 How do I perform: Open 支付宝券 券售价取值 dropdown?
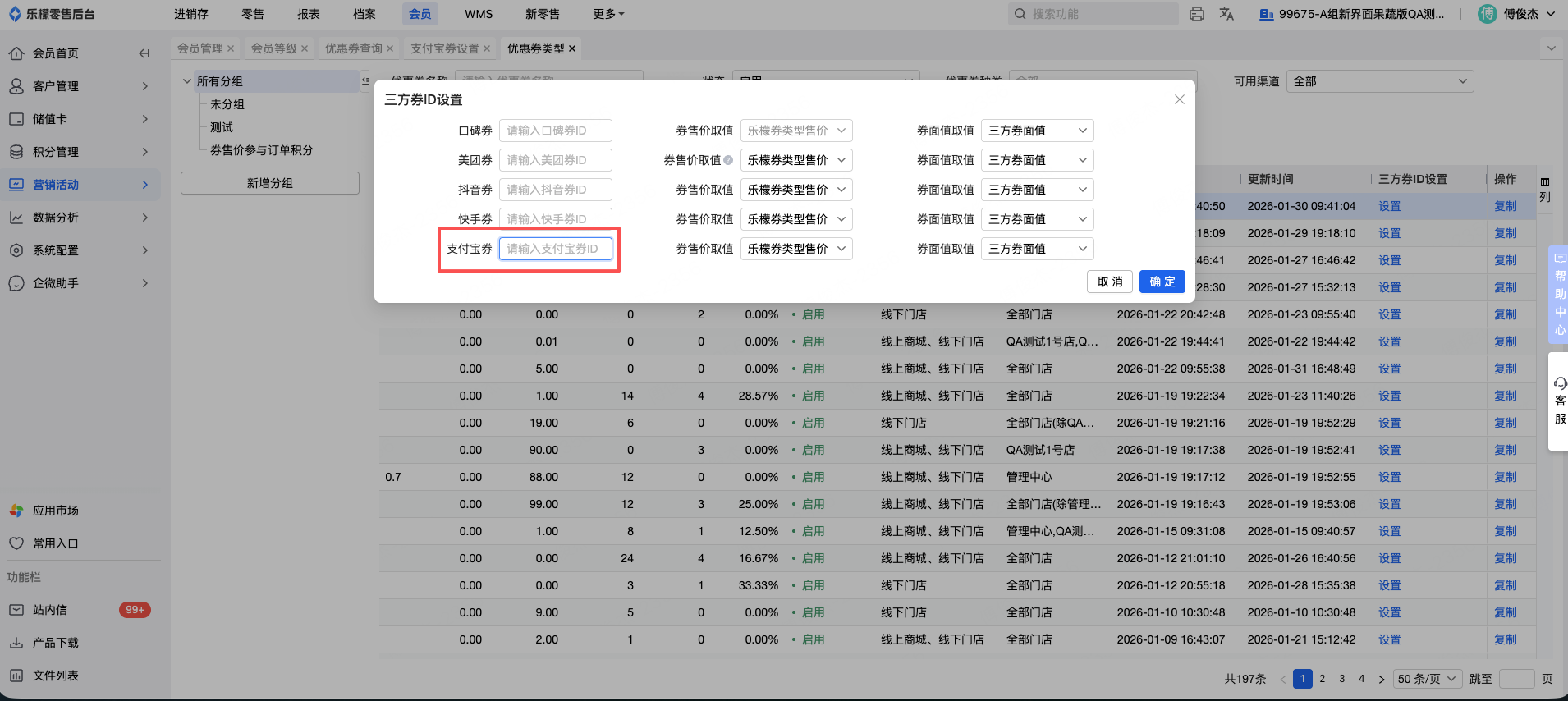tap(796, 249)
